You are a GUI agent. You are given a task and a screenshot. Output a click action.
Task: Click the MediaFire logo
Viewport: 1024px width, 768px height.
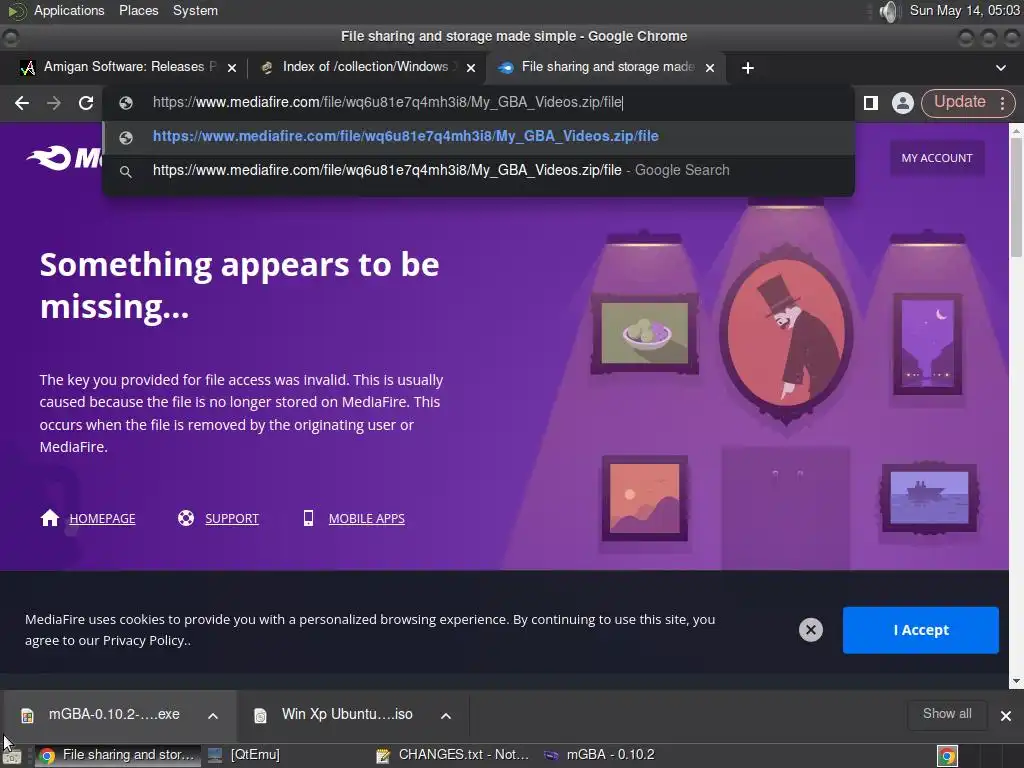[x=64, y=157]
